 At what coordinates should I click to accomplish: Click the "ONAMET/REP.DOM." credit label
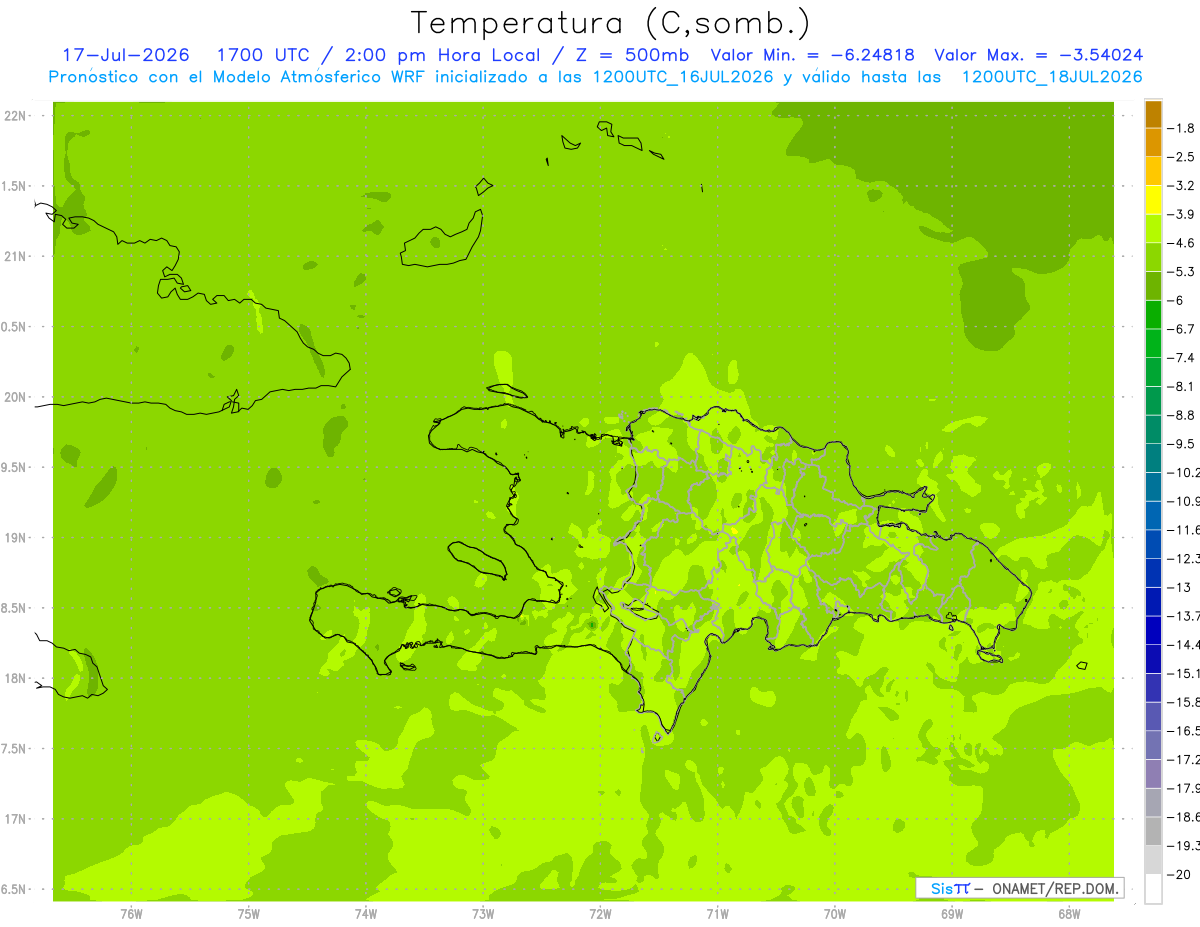coord(1055,888)
